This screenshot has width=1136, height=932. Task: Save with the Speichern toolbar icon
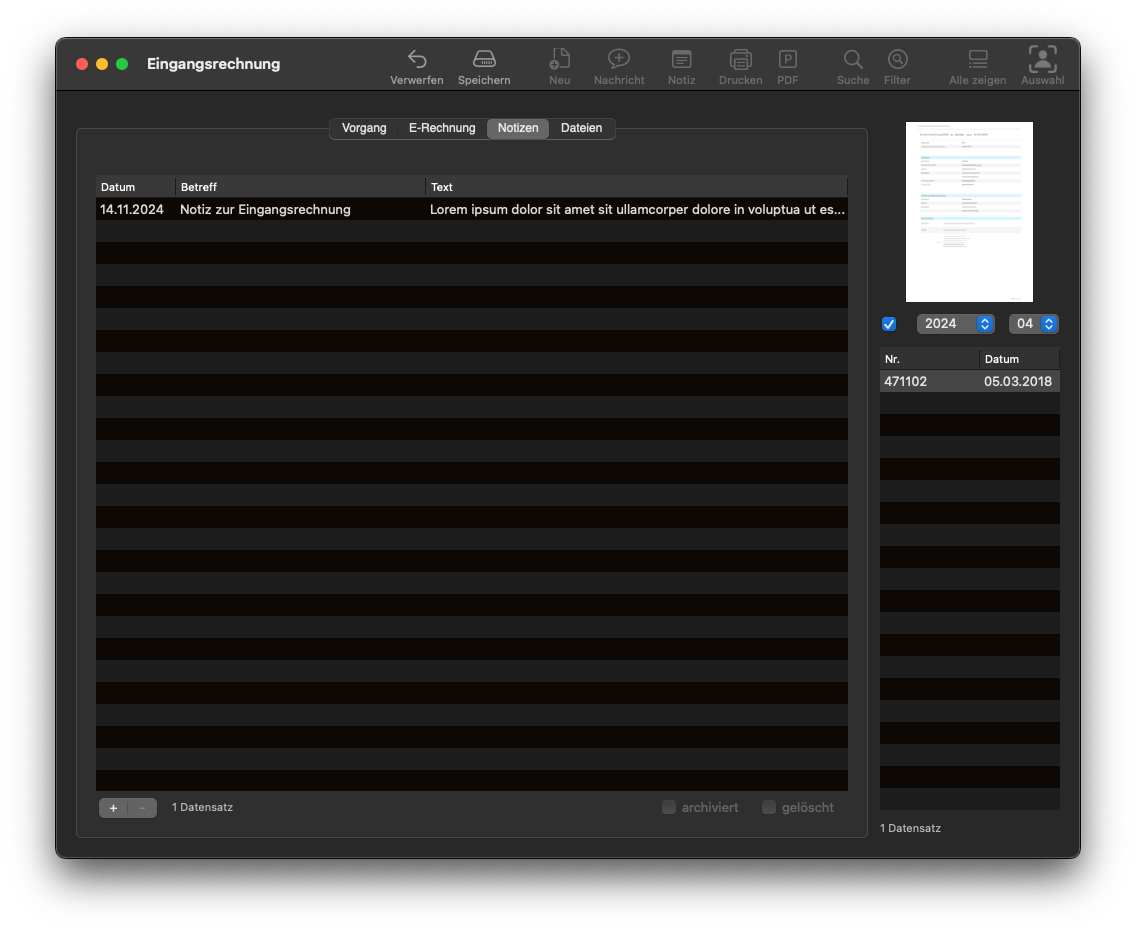click(x=484, y=60)
